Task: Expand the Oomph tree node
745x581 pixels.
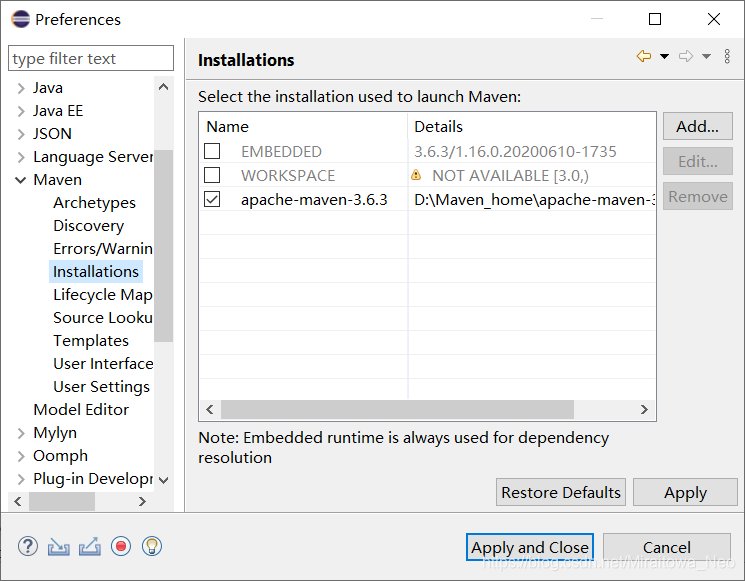Action: [20, 456]
